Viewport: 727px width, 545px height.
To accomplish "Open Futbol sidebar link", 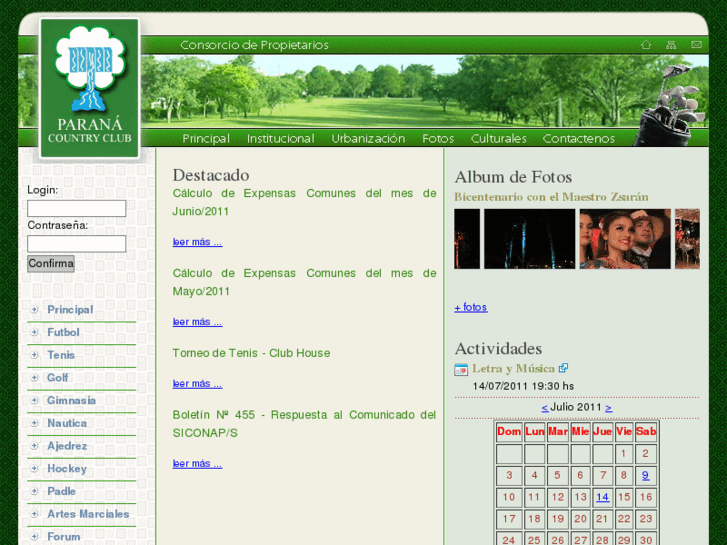I will (64, 332).
